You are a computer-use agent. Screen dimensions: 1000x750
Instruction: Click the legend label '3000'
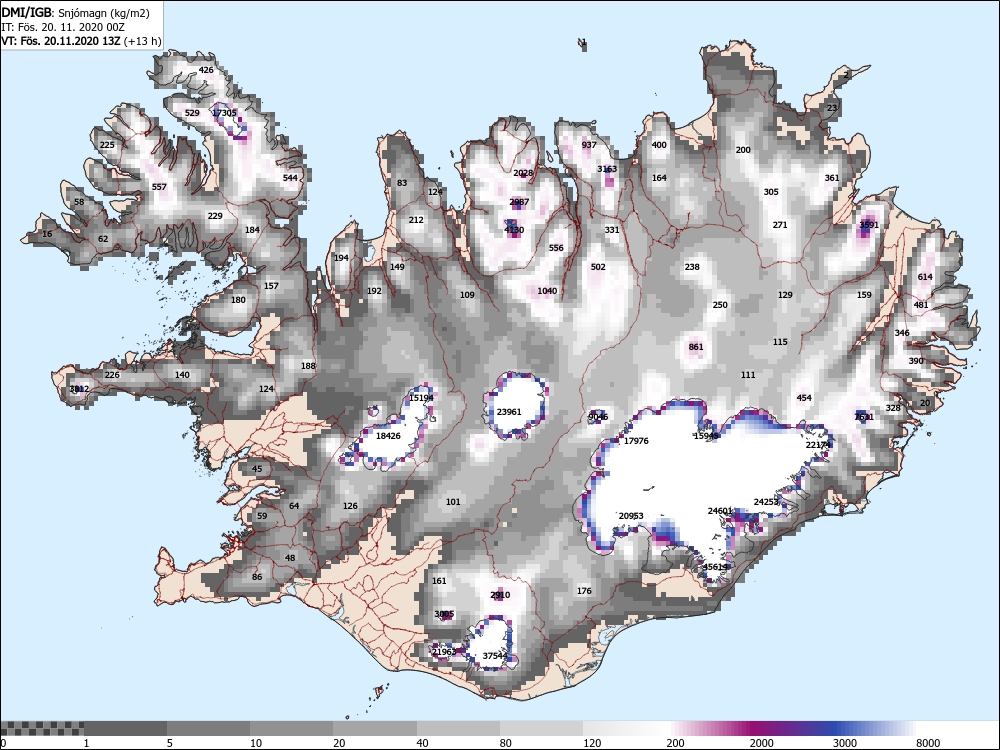point(845,743)
